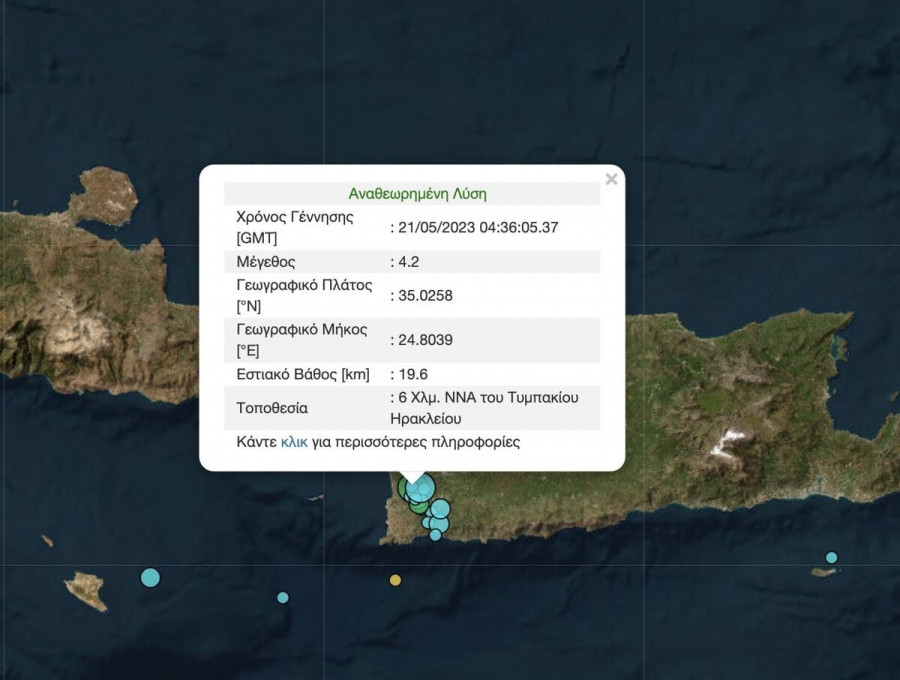Select the large cyan marker west of Gavdos island

pyautogui.click(x=150, y=577)
